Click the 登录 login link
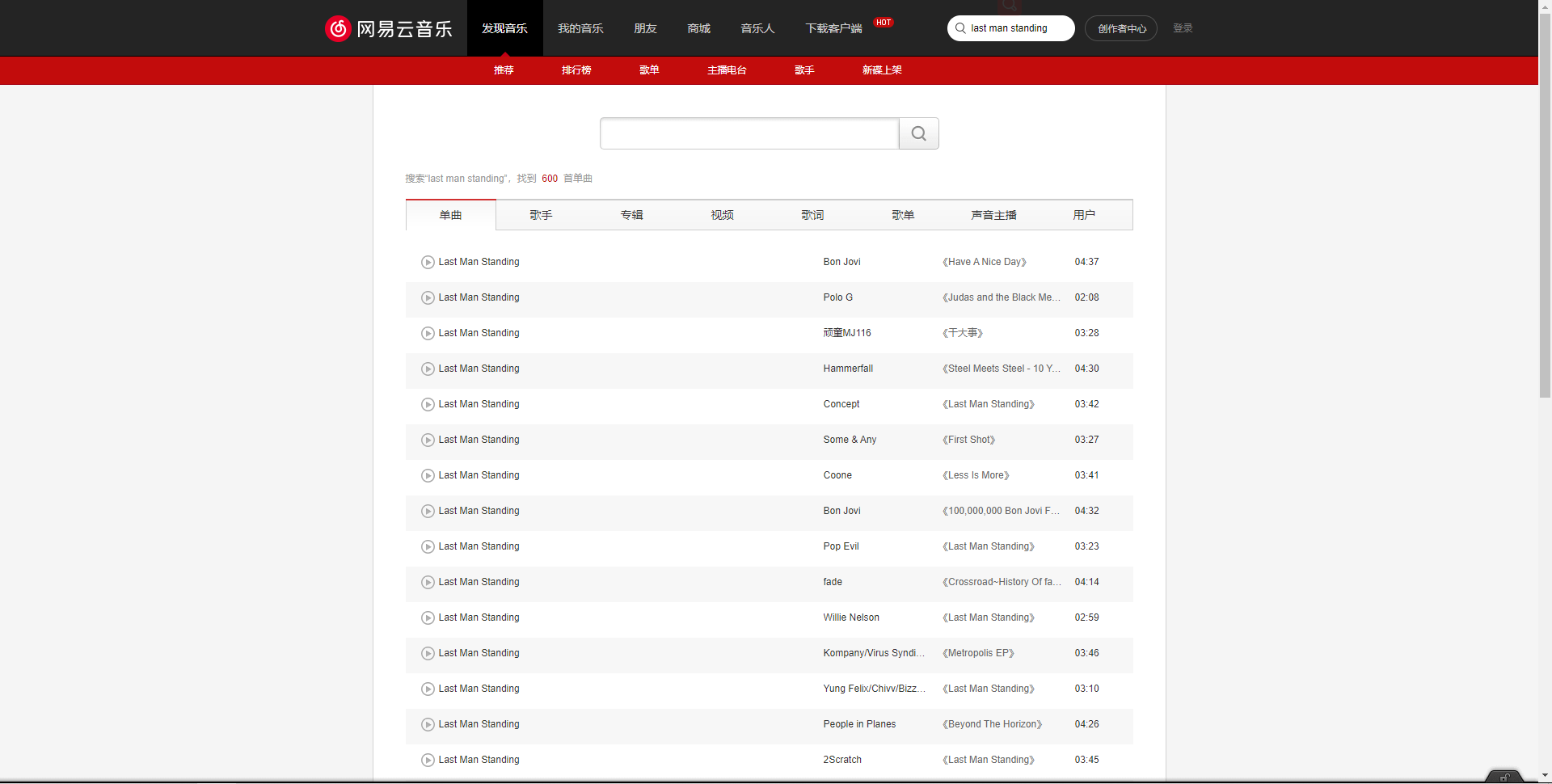 [x=1183, y=28]
